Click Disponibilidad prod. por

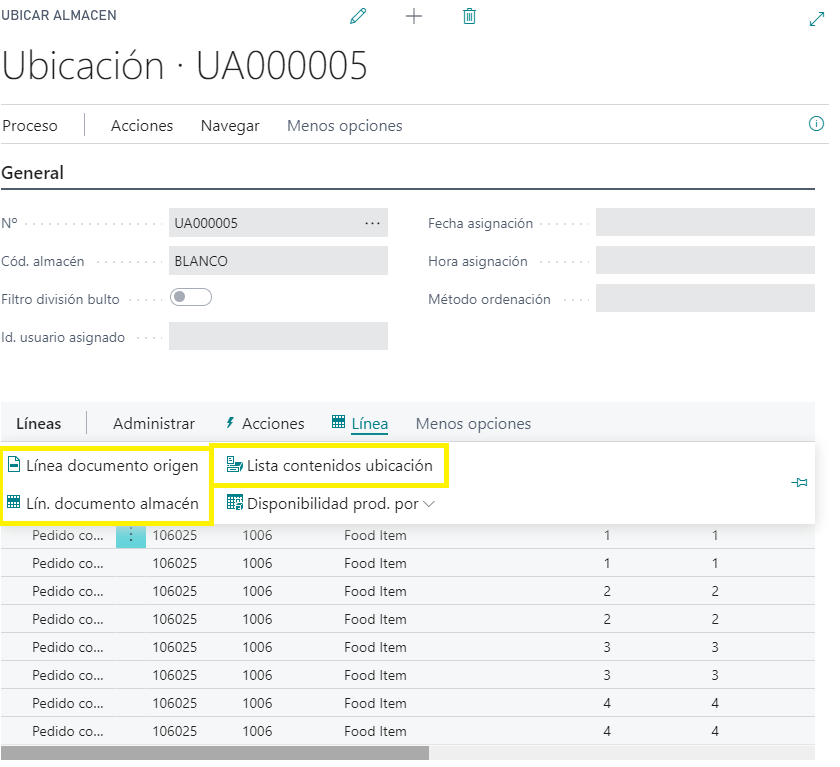tap(332, 503)
